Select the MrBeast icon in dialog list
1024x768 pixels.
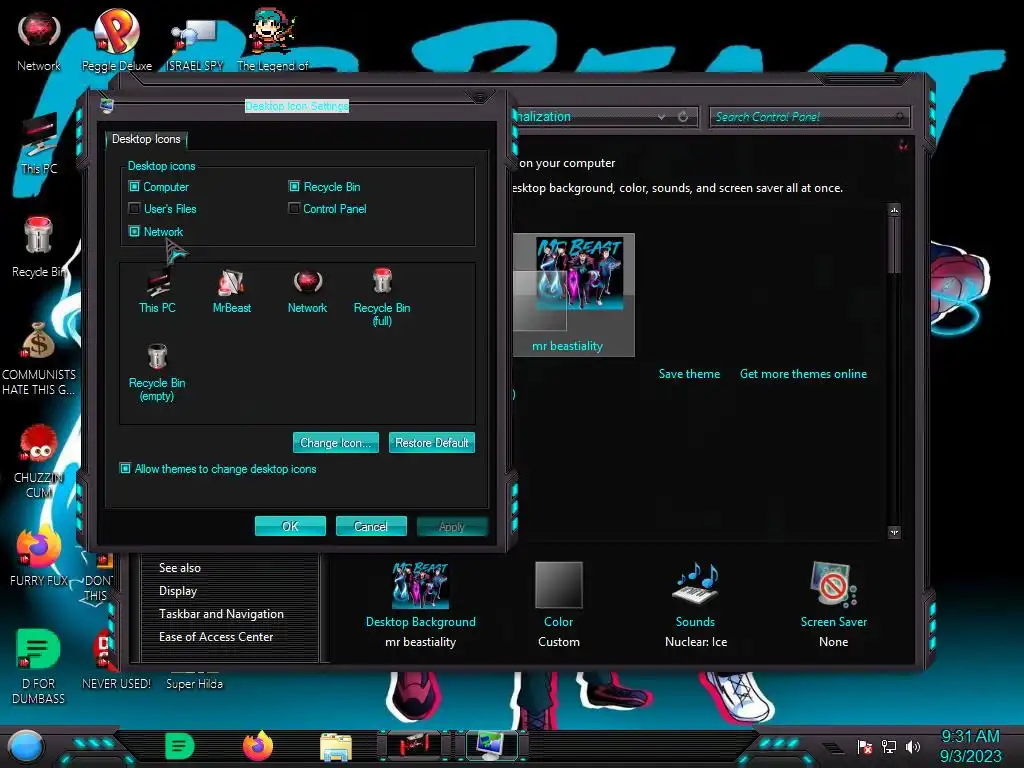[x=232, y=292]
